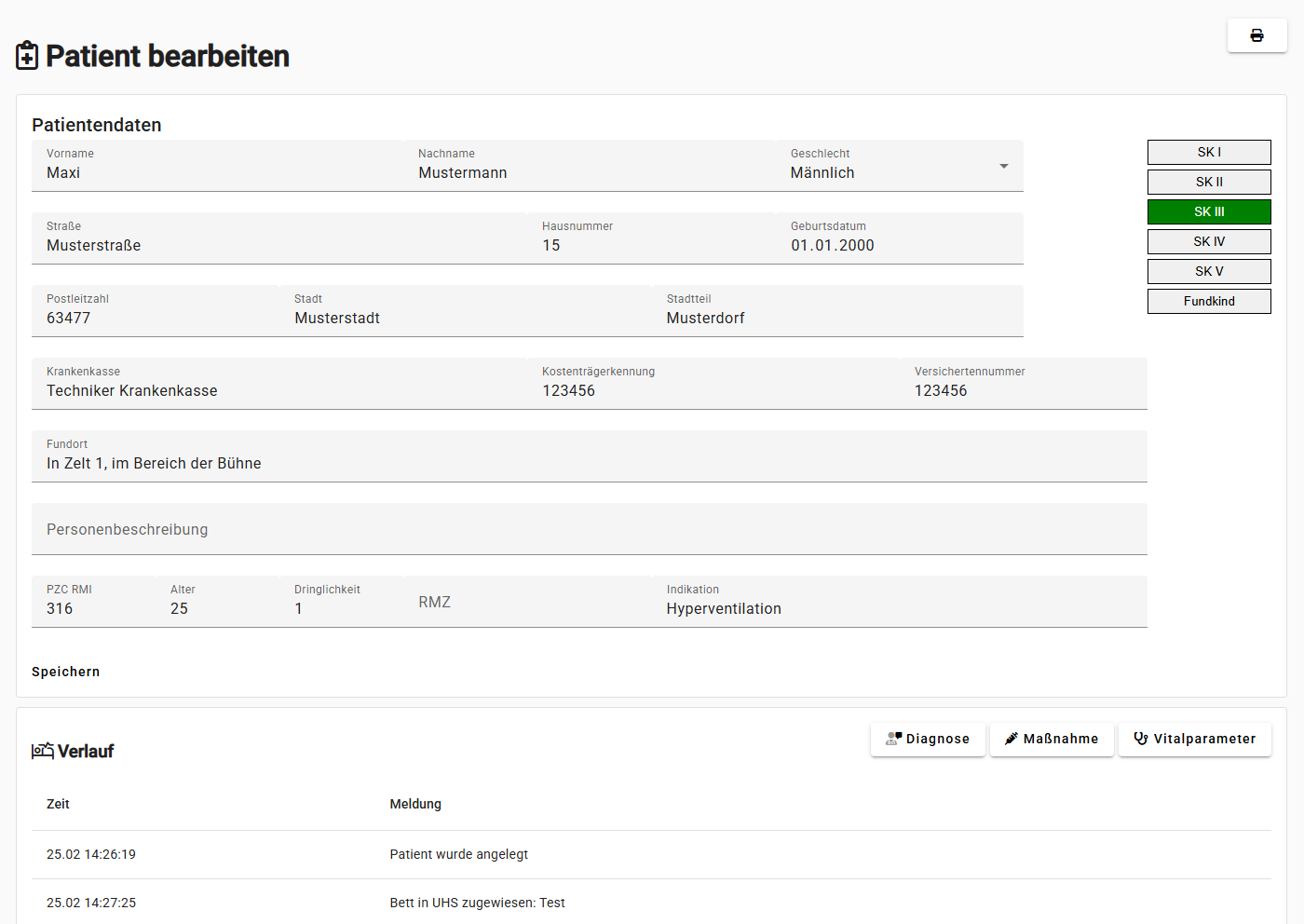This screenshot has height=924, width=1304.
Task: Click the bed icon next to Verlauf
Action: (x=42, y=751)
